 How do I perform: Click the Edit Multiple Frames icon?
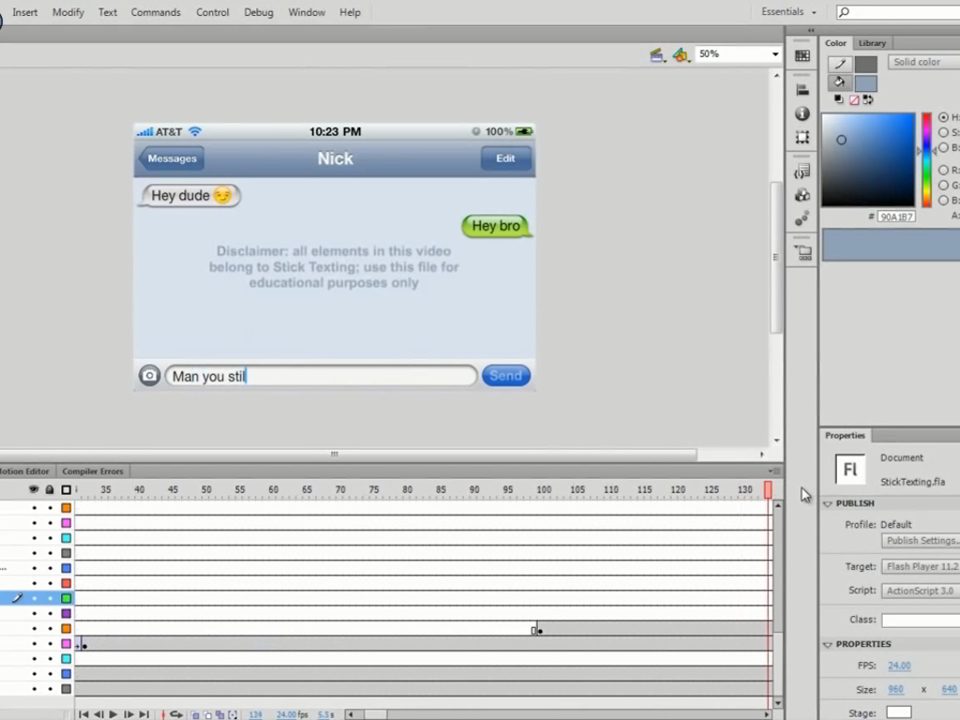point(220,714)
